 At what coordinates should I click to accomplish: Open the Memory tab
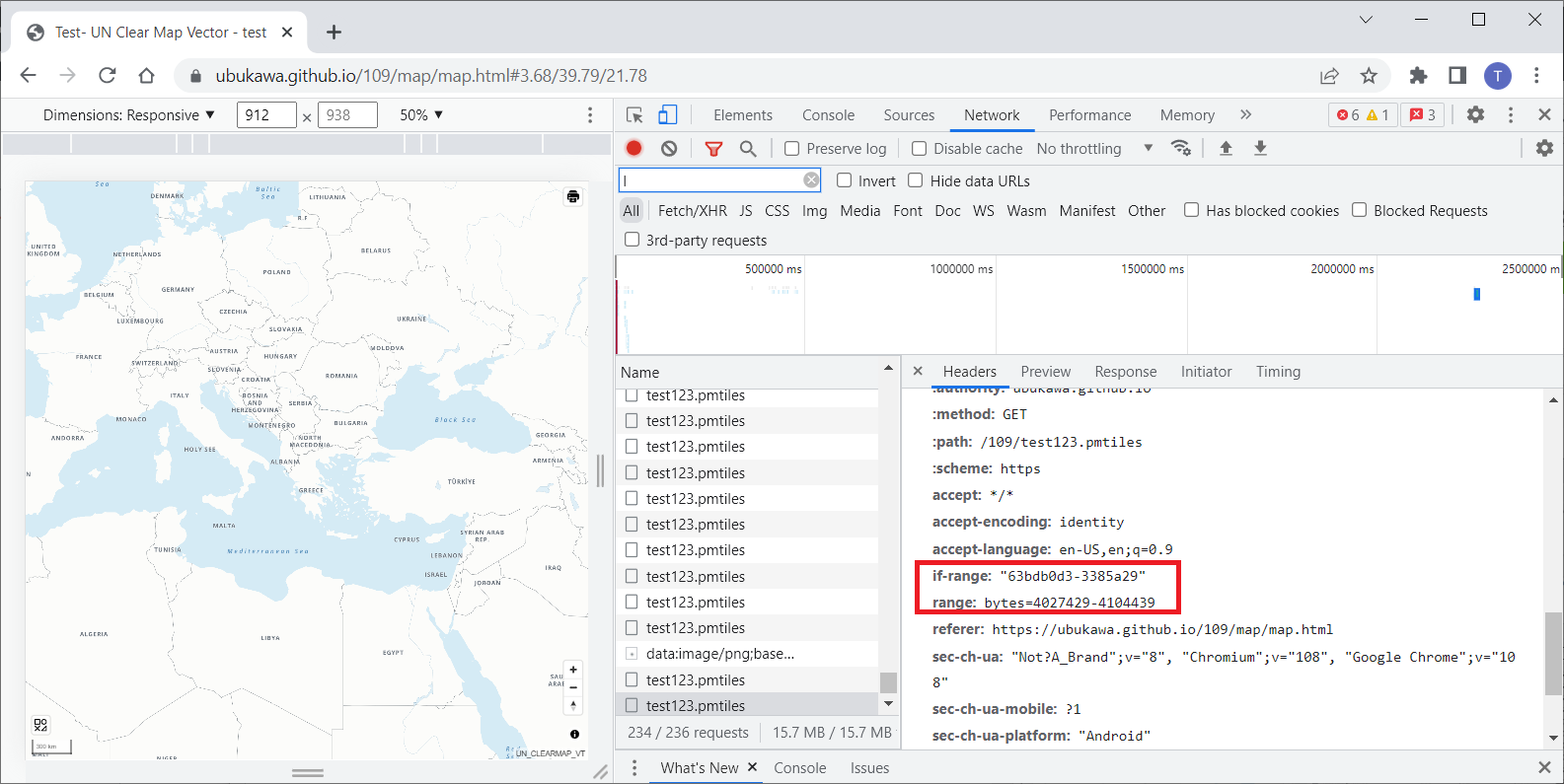[1187, 115]
